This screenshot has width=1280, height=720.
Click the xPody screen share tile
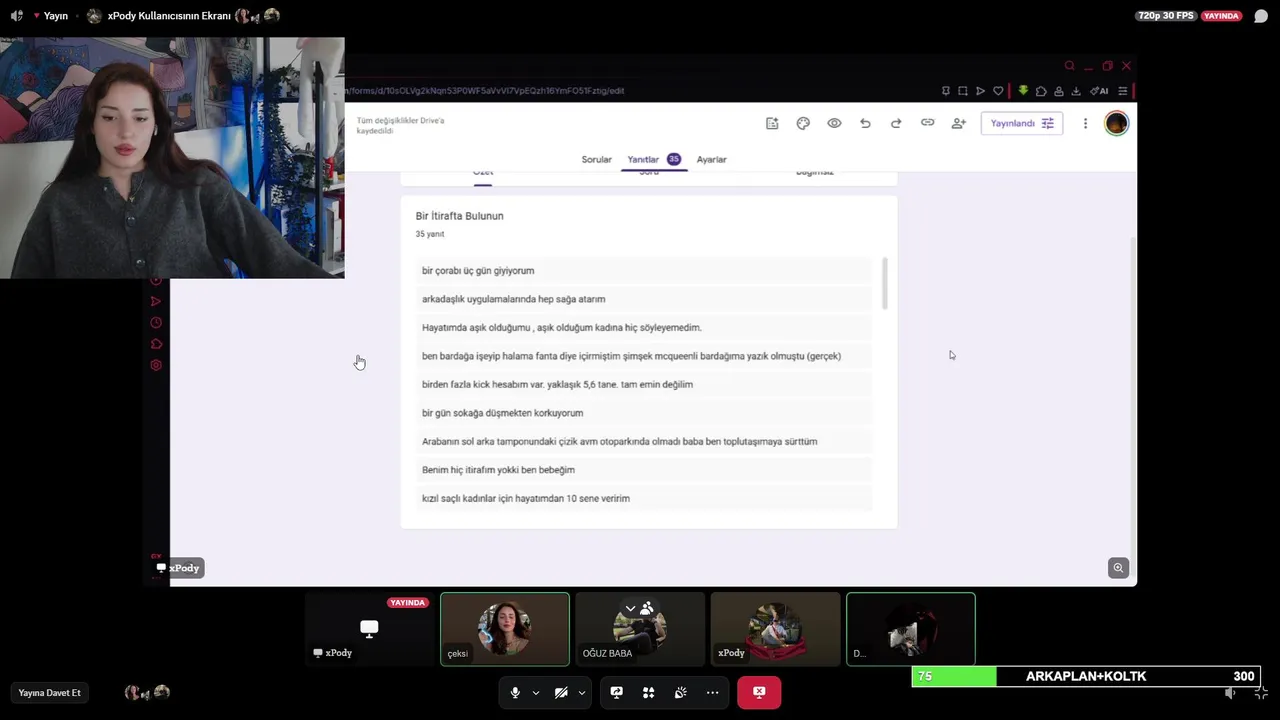369,629
